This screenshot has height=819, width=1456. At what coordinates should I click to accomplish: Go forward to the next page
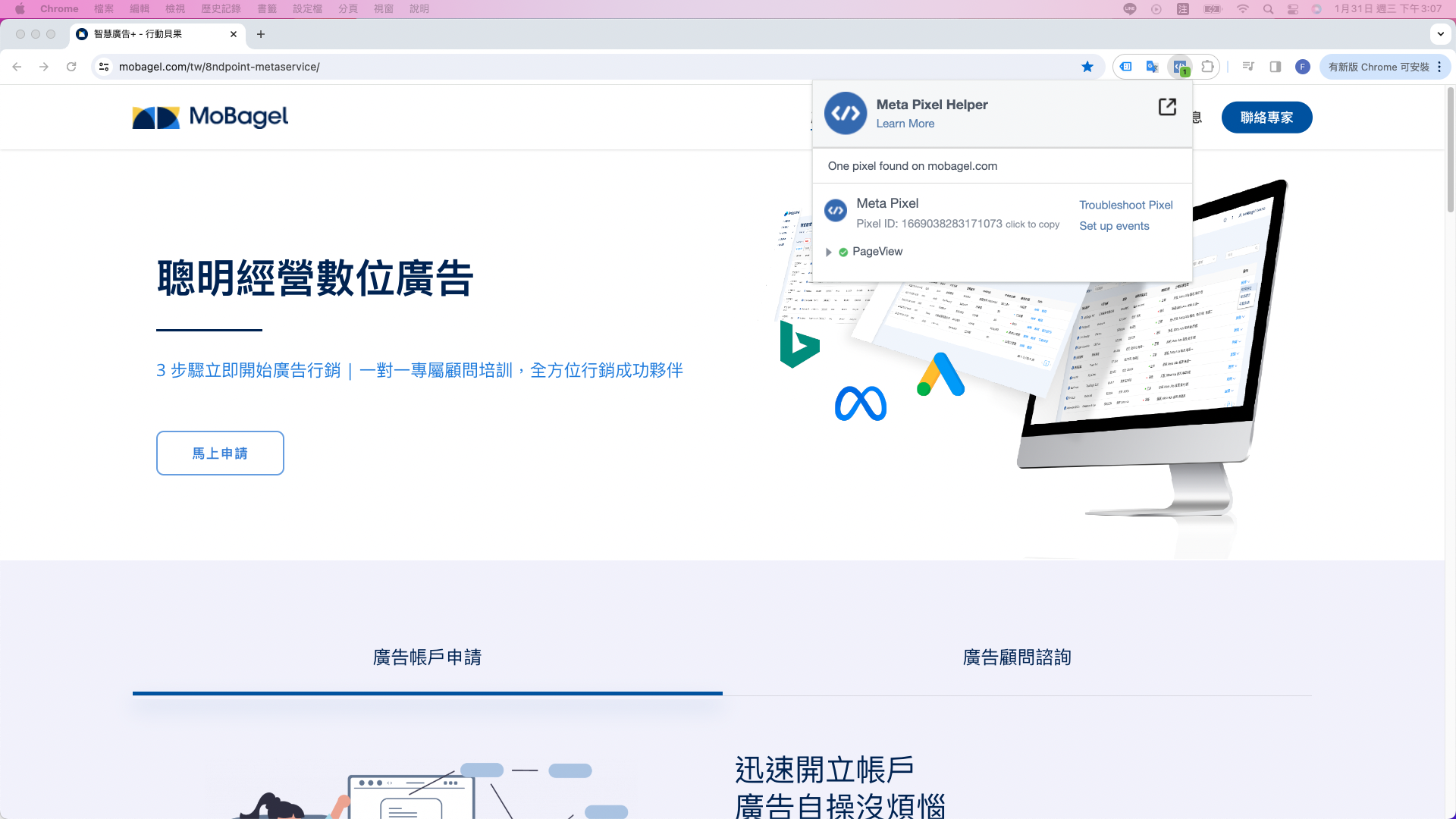44,67
